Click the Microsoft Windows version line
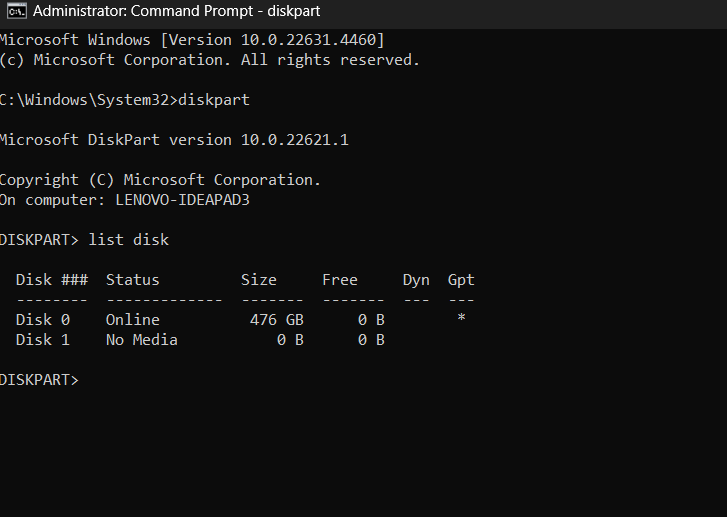 point(191,40)
